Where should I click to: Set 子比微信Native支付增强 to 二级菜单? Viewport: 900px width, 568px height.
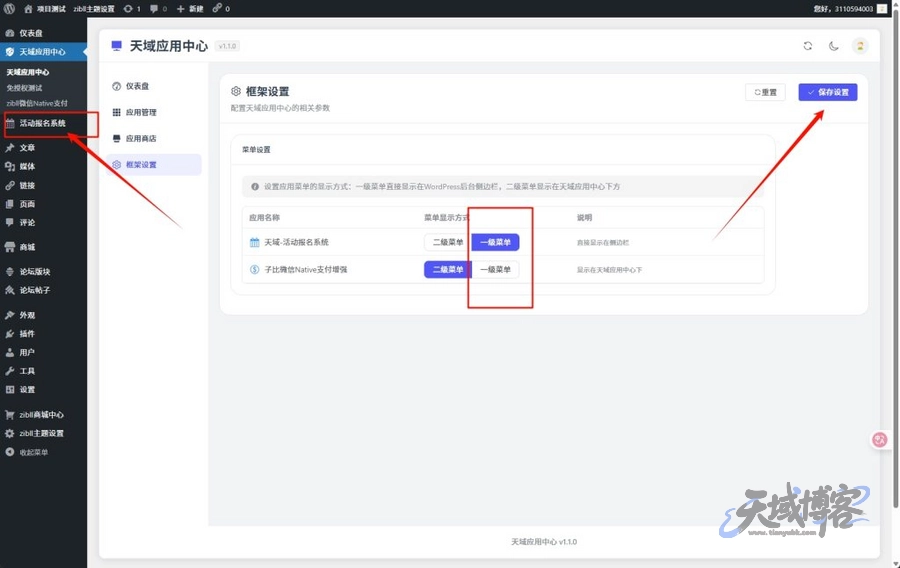coord(448,269)
